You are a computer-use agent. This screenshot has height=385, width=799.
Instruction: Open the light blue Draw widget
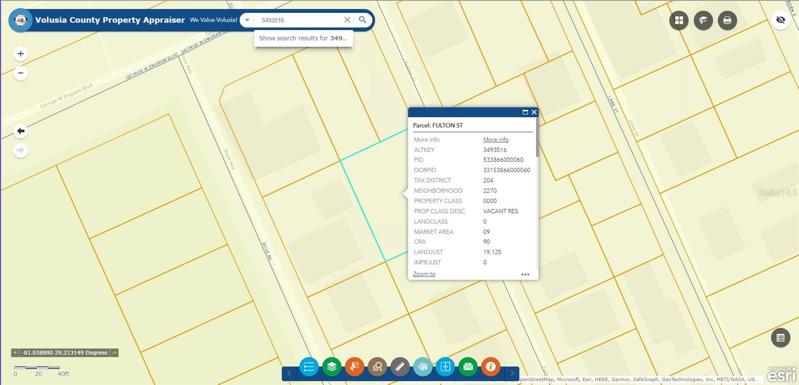[422, 366]
